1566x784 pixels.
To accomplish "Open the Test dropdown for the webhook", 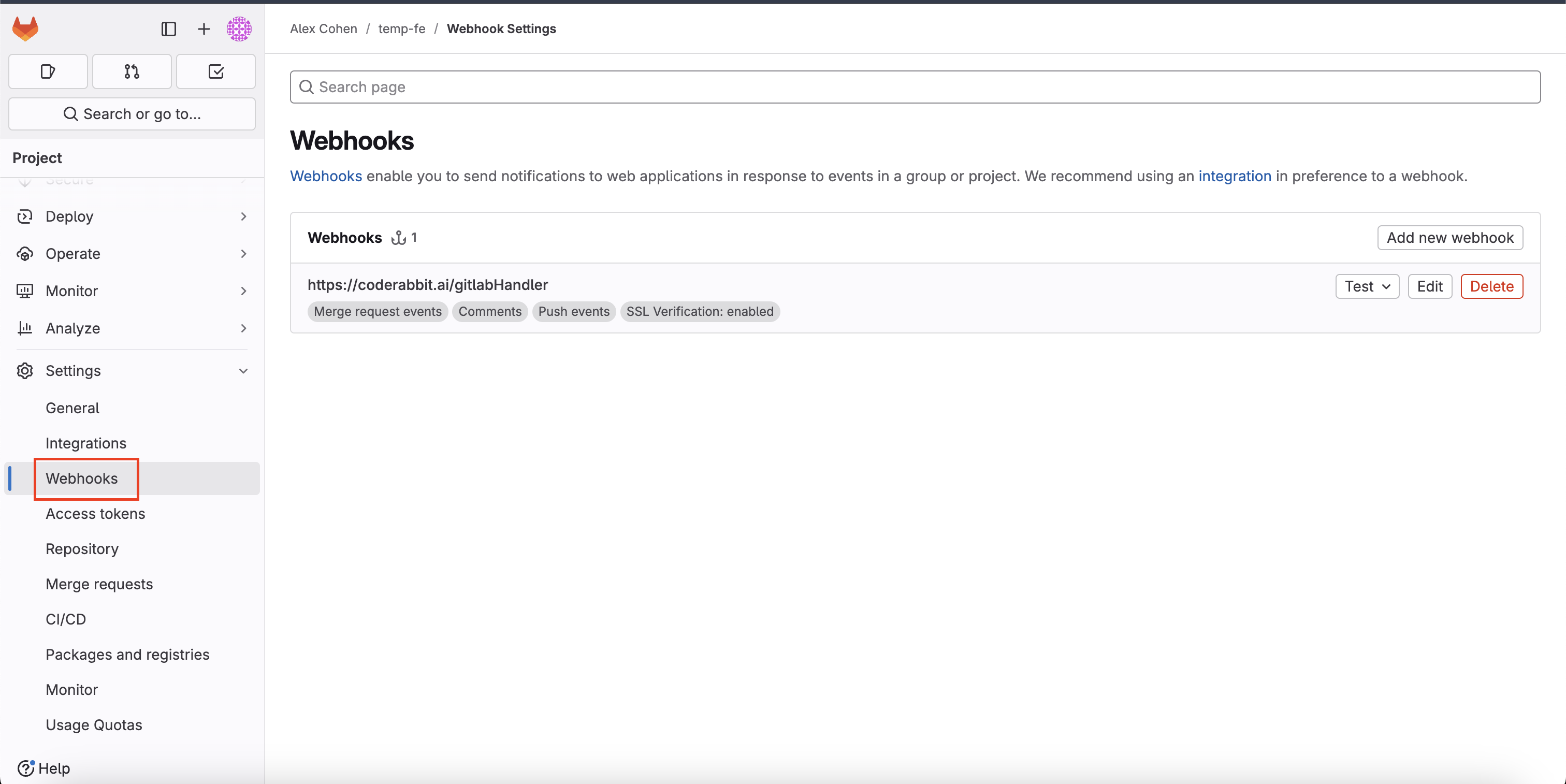I will point(1367,286).
